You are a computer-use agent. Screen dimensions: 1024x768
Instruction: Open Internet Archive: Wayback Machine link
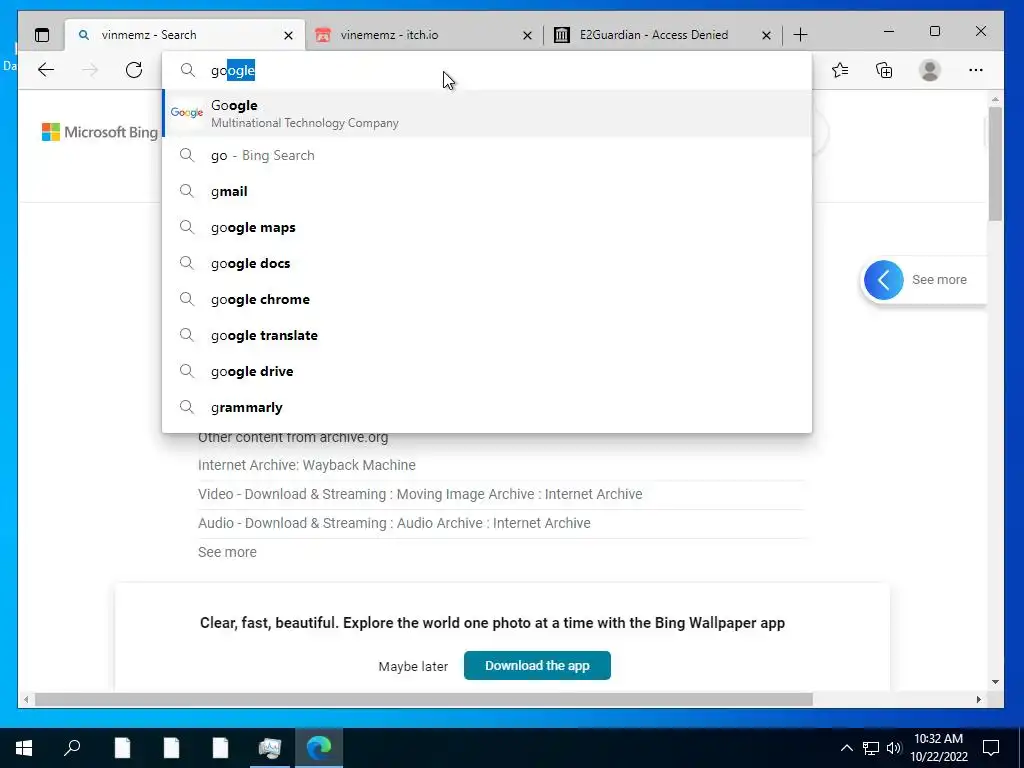306,465
